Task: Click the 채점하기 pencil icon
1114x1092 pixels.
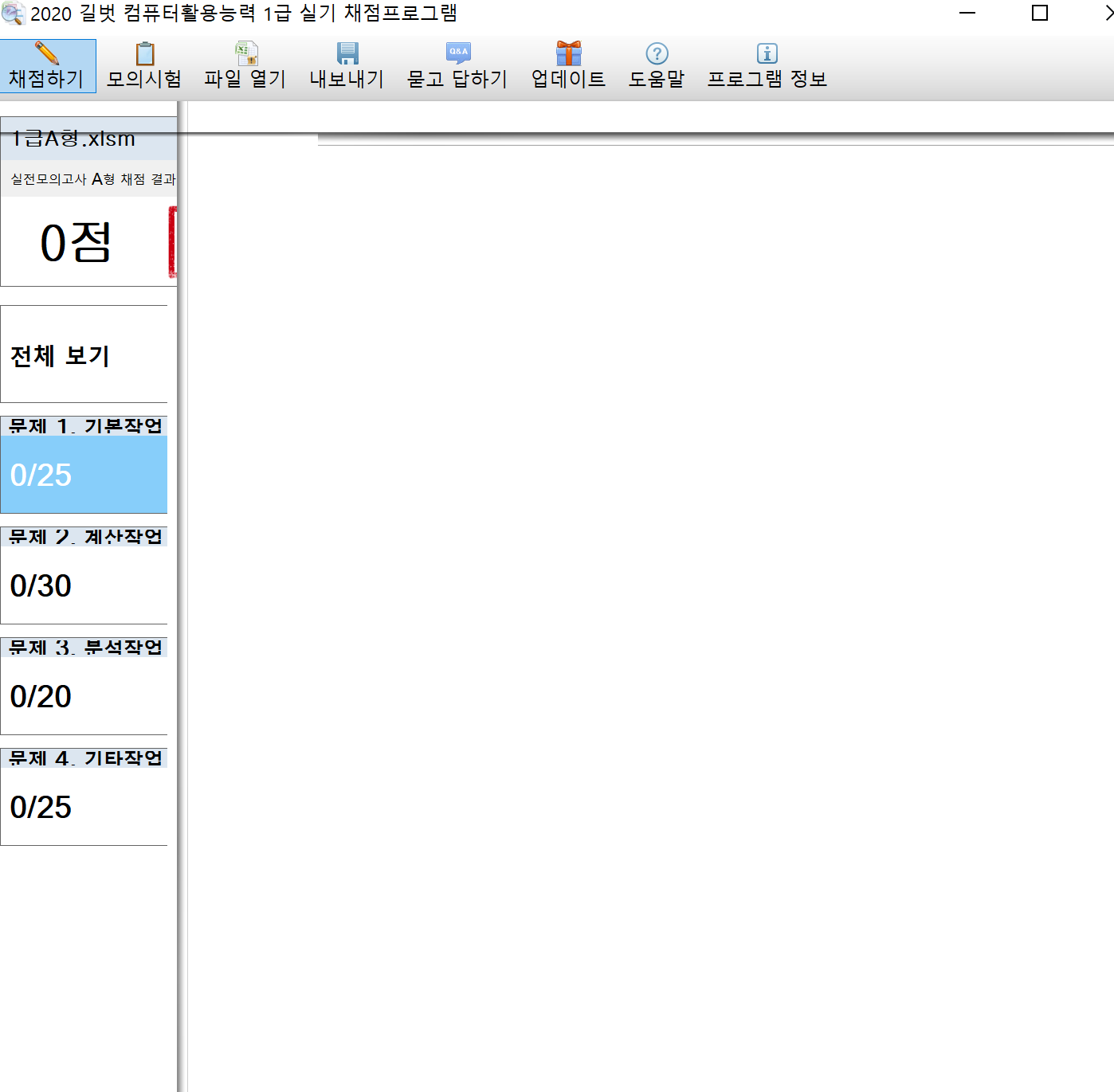Action: [47, 53]
